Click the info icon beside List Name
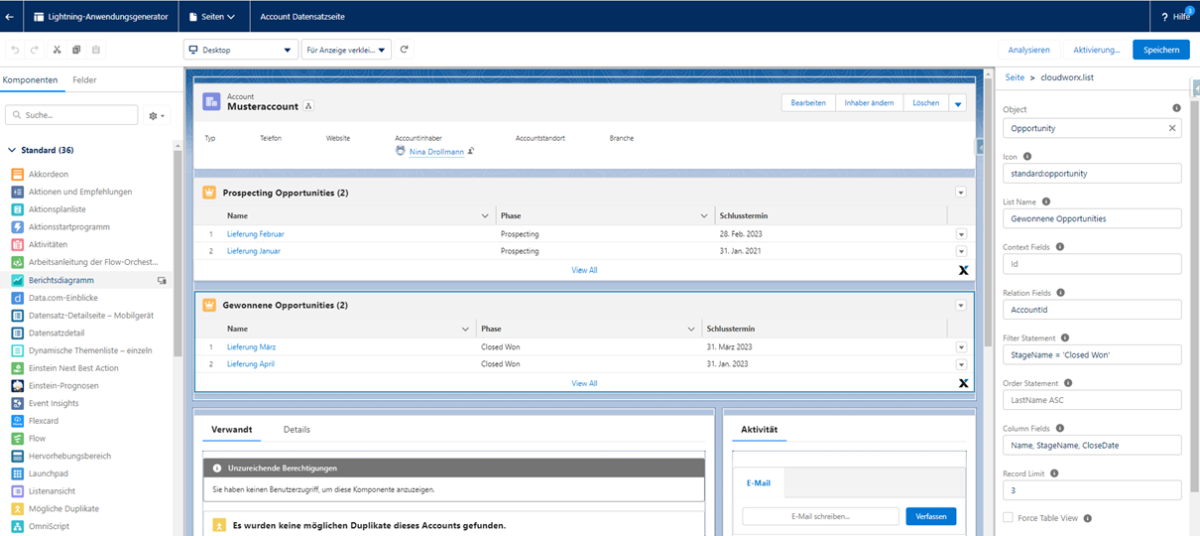 1046,201
